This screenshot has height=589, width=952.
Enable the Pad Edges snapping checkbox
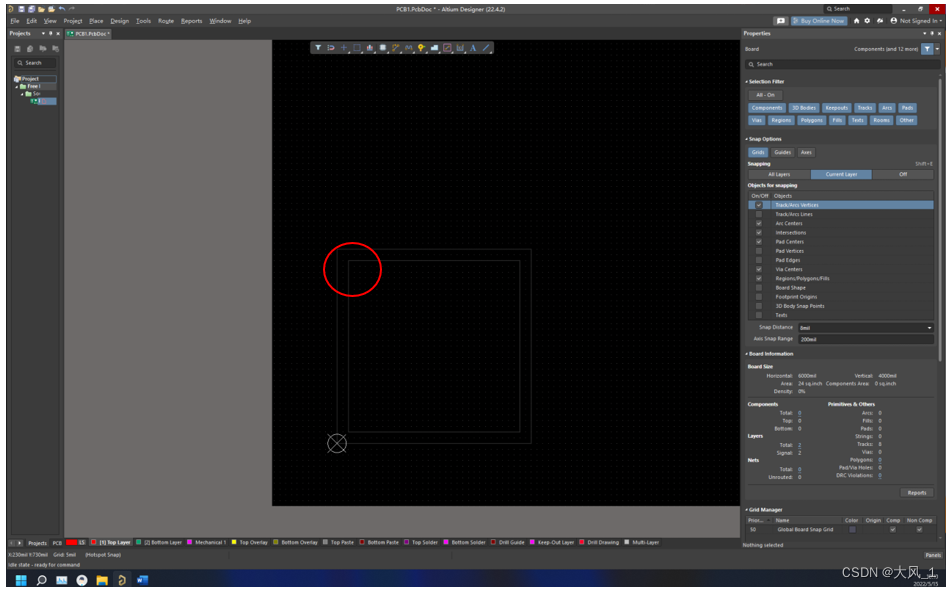[758, 260]
